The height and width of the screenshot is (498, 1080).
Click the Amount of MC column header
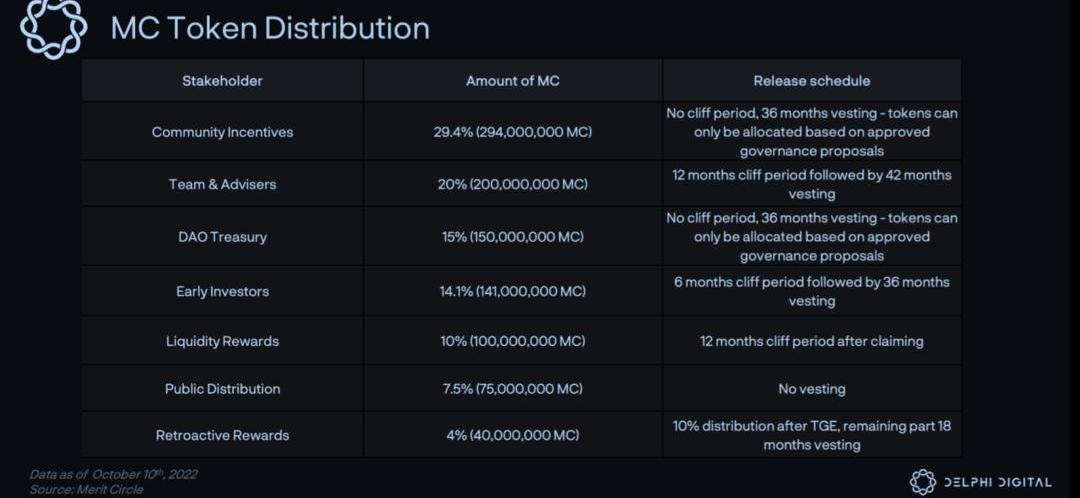(x=513, y=81)
